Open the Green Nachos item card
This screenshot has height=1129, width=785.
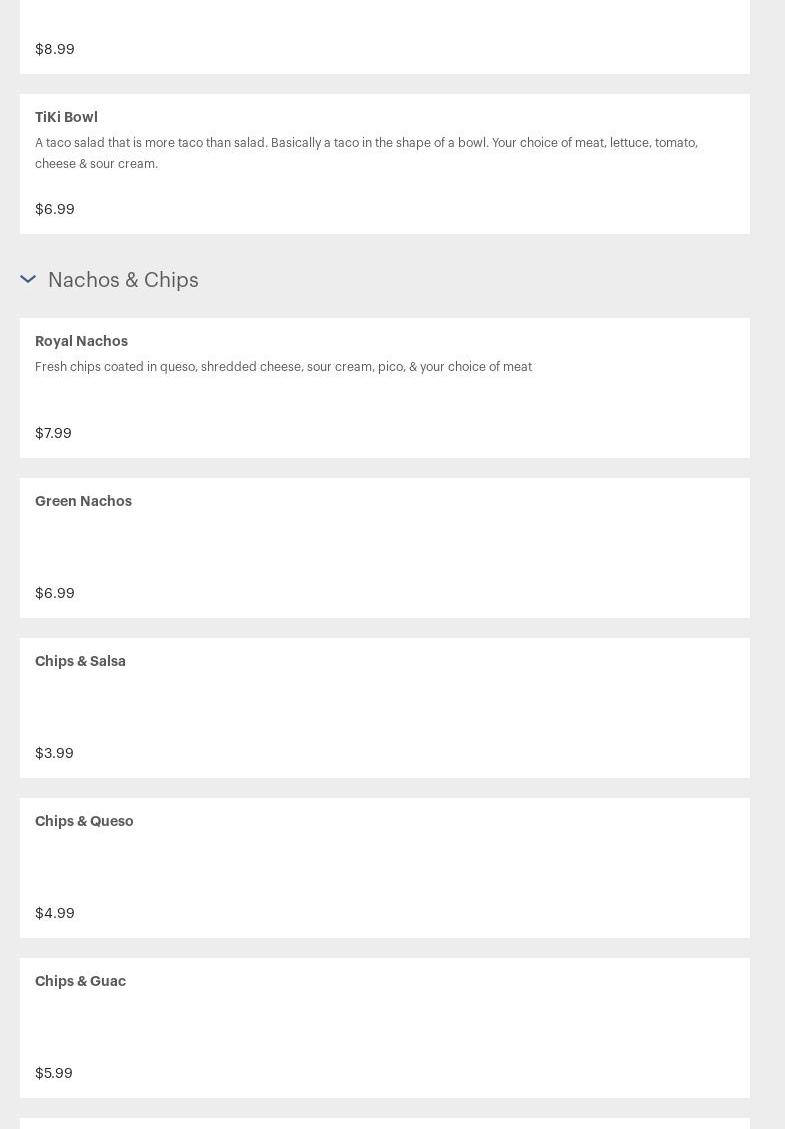pos(385,548)
